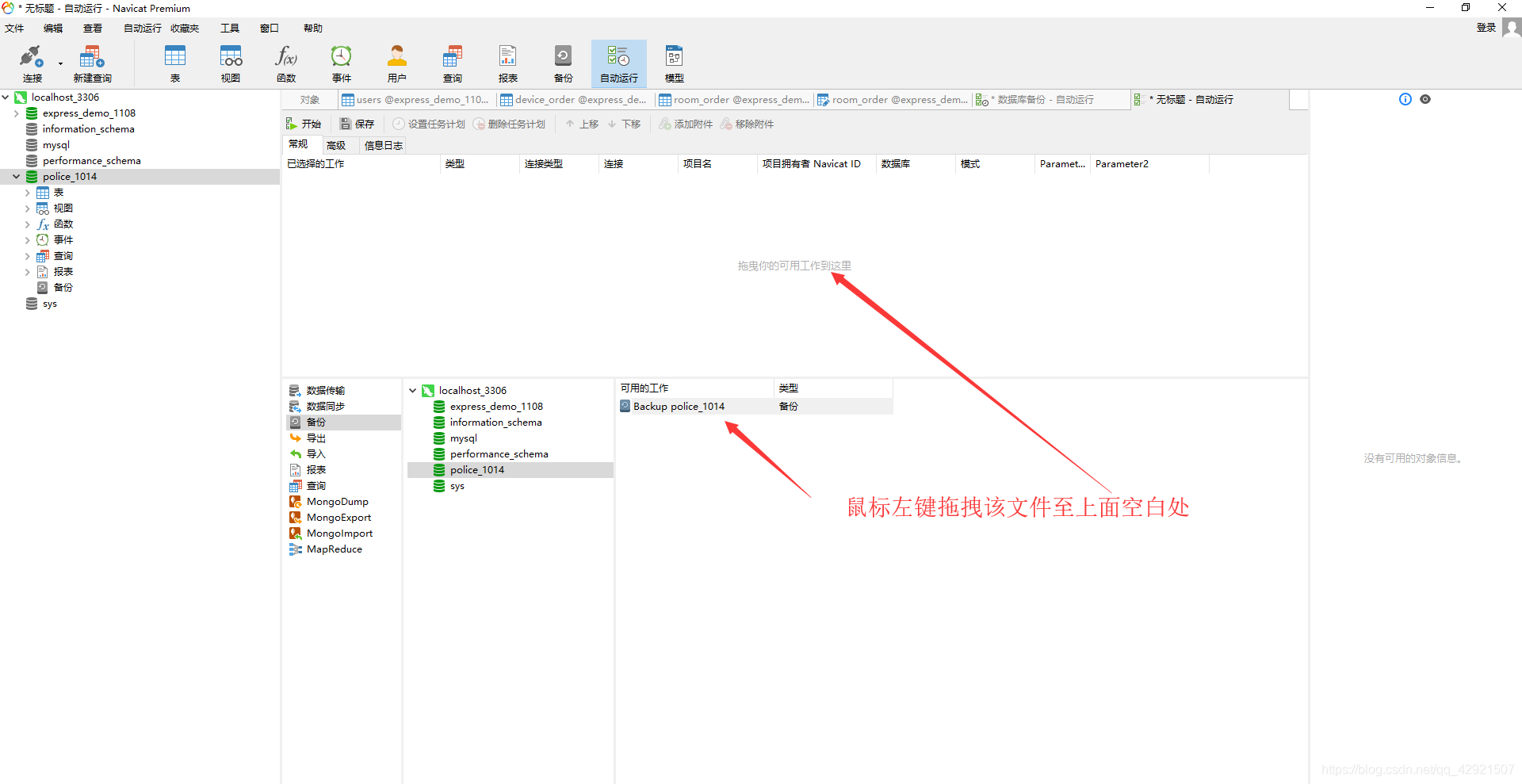This screenshot has width=1522, height=784.
Task: Open 新建查询 (New Query) from the toolbar
Action: [92, 63]
